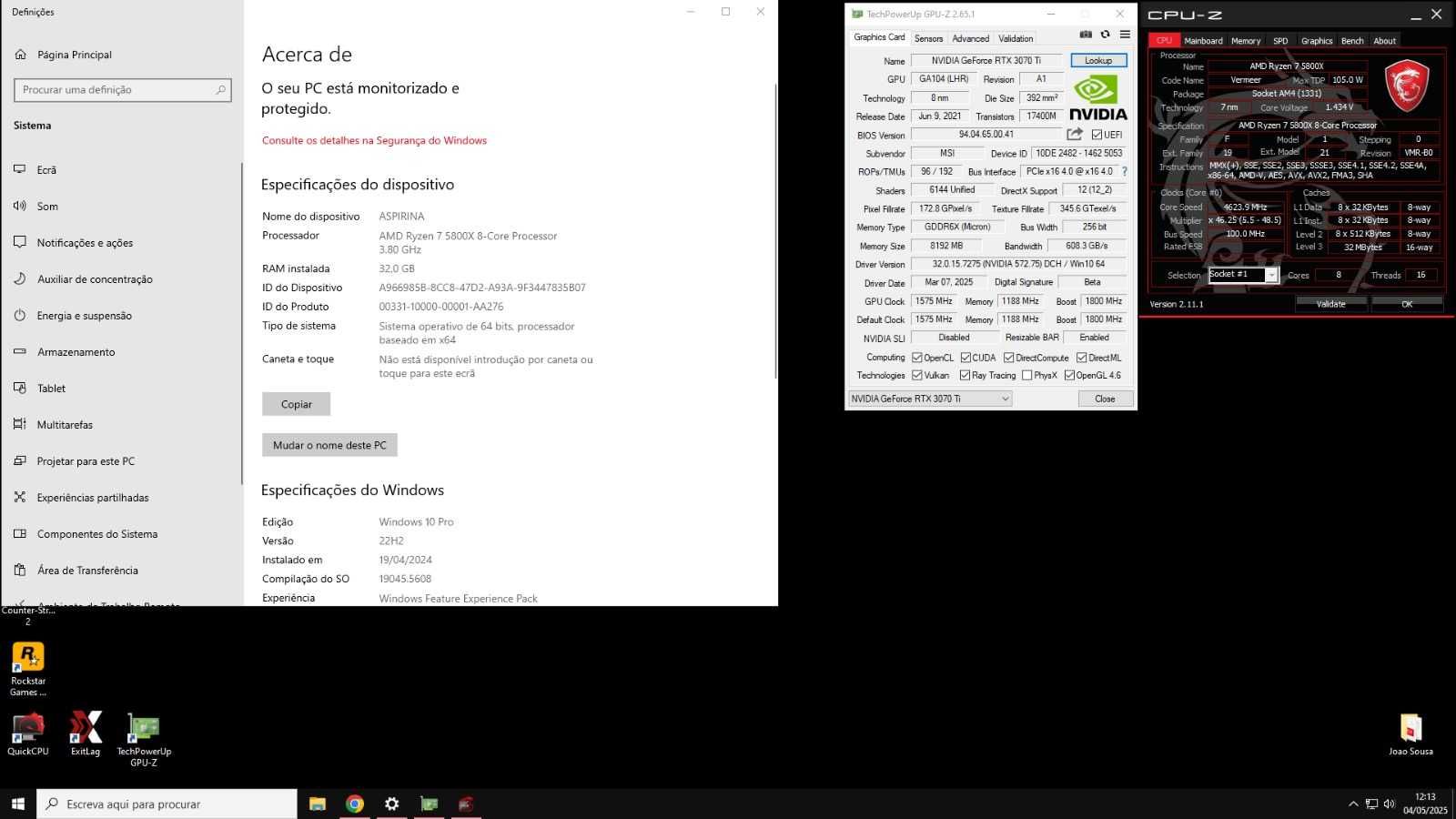Screen dimensions: 1456x819
Task: Refresh GPU-Z readings with the refresh icon
Action: [1105, 35]
